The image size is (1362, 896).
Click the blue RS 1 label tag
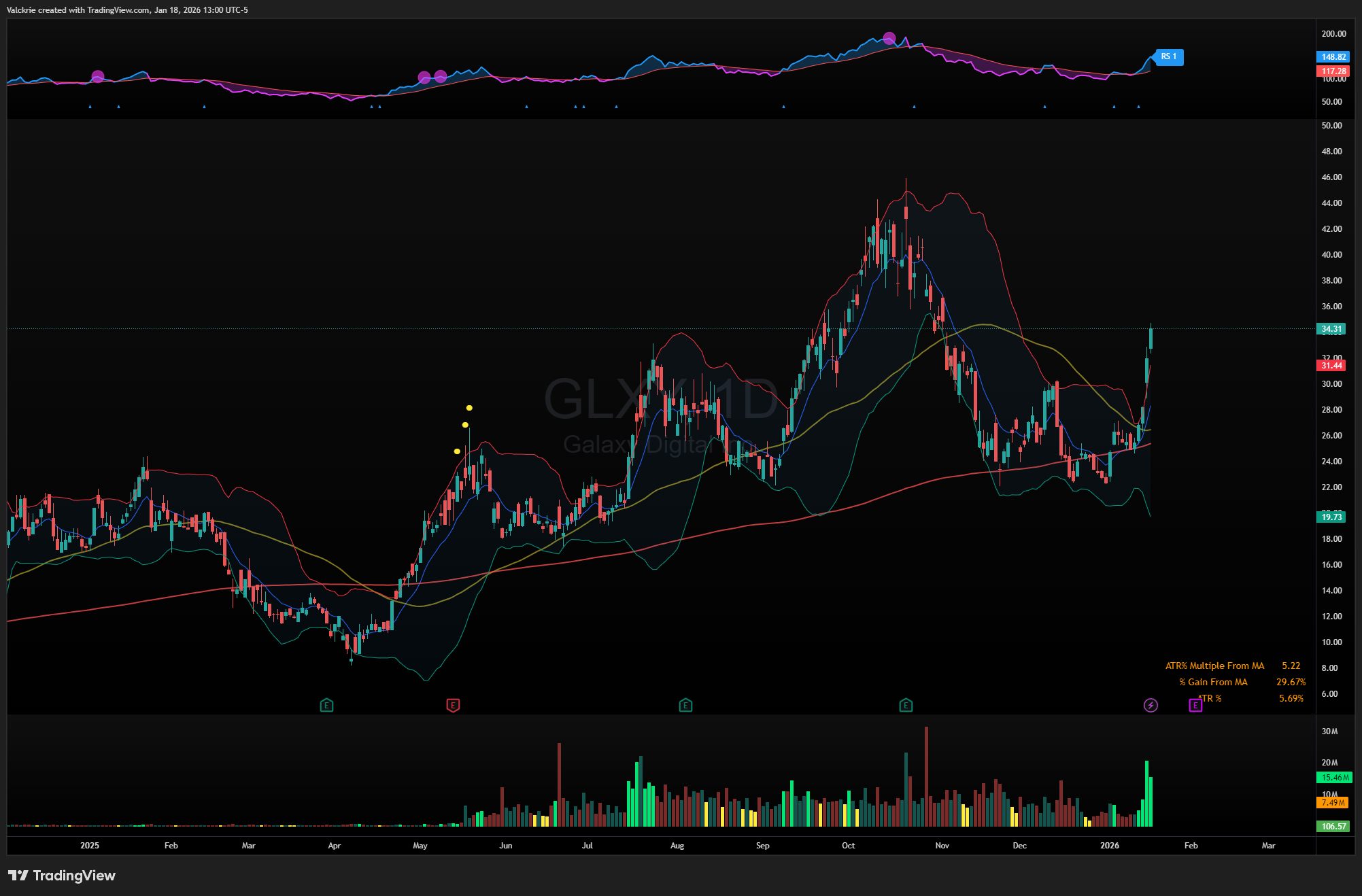(x=1169, y=57)
